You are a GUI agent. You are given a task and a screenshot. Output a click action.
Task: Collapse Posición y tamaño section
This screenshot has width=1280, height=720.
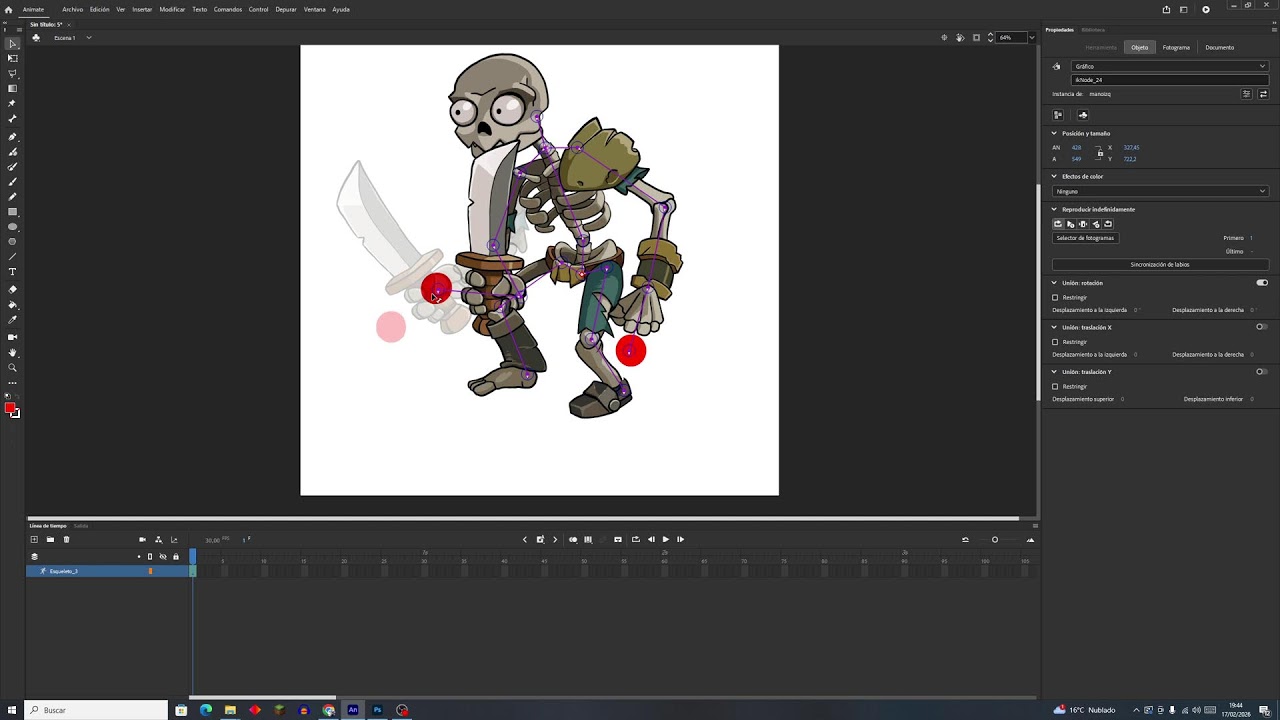(x=1054, y=133)
